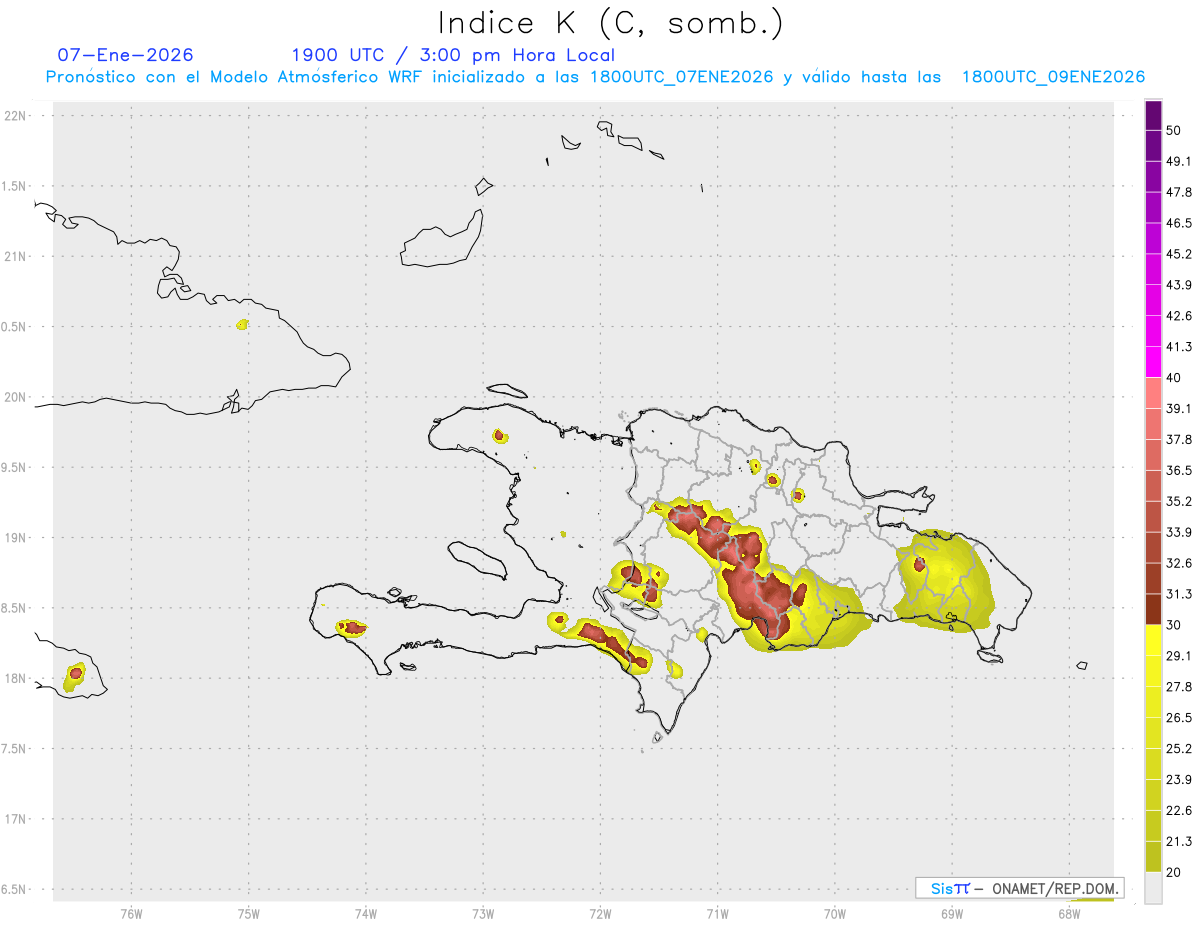Viewport: 1200px width, 927px height.
Task: Click the dark purple legend segment above 50
Action: coord(1154,116)
